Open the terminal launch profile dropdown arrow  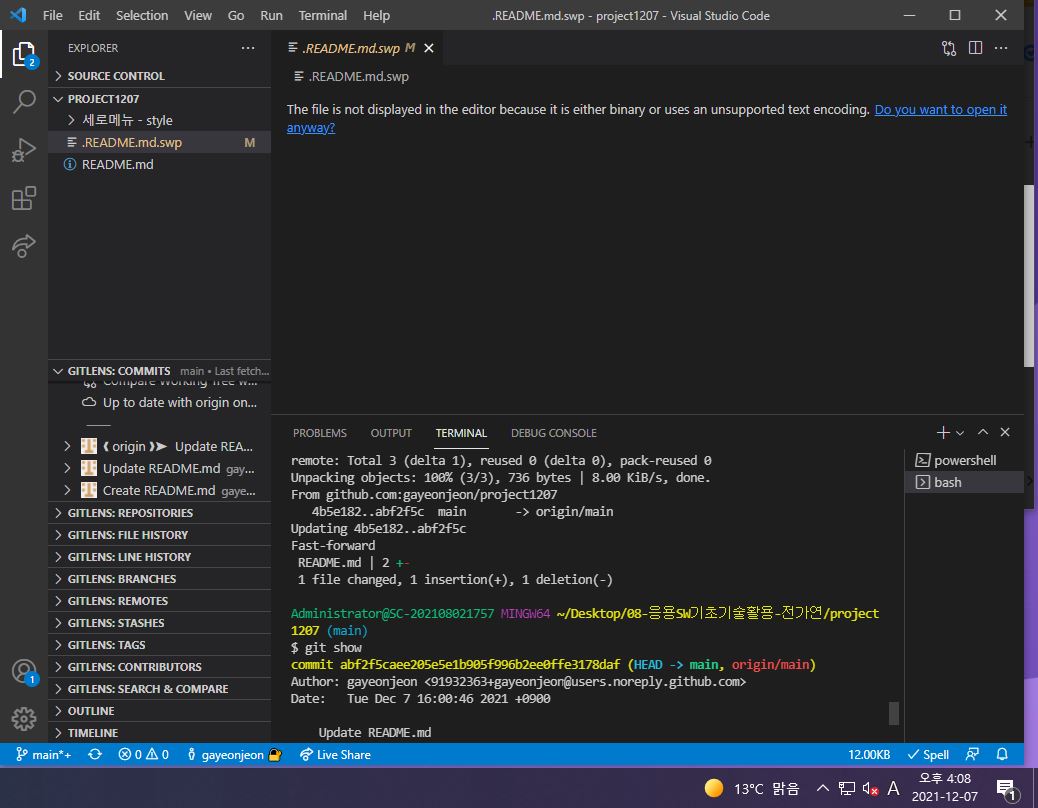tap(960, 433)
